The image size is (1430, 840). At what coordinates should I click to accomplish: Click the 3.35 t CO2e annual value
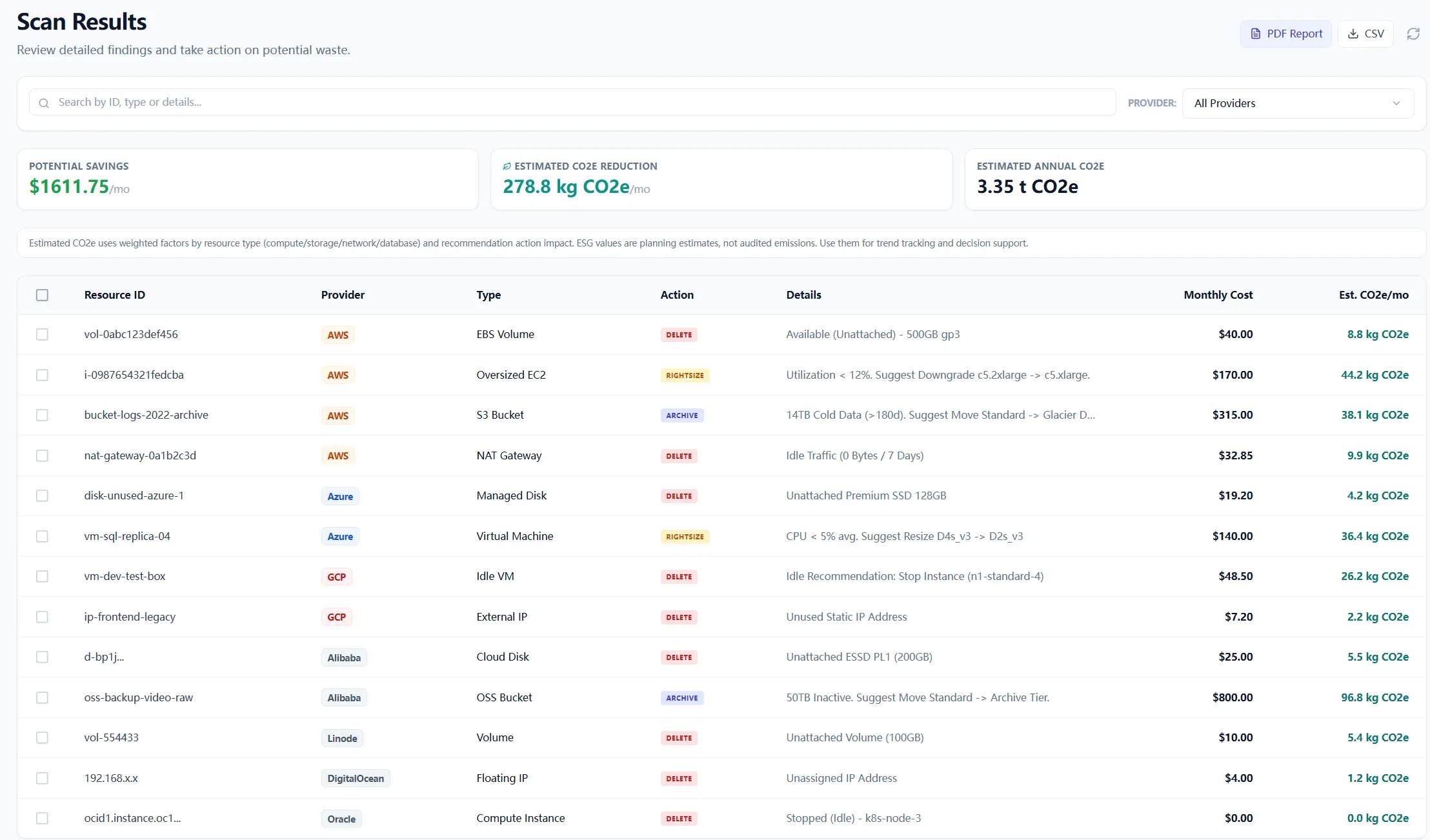tap(1027, 186)
